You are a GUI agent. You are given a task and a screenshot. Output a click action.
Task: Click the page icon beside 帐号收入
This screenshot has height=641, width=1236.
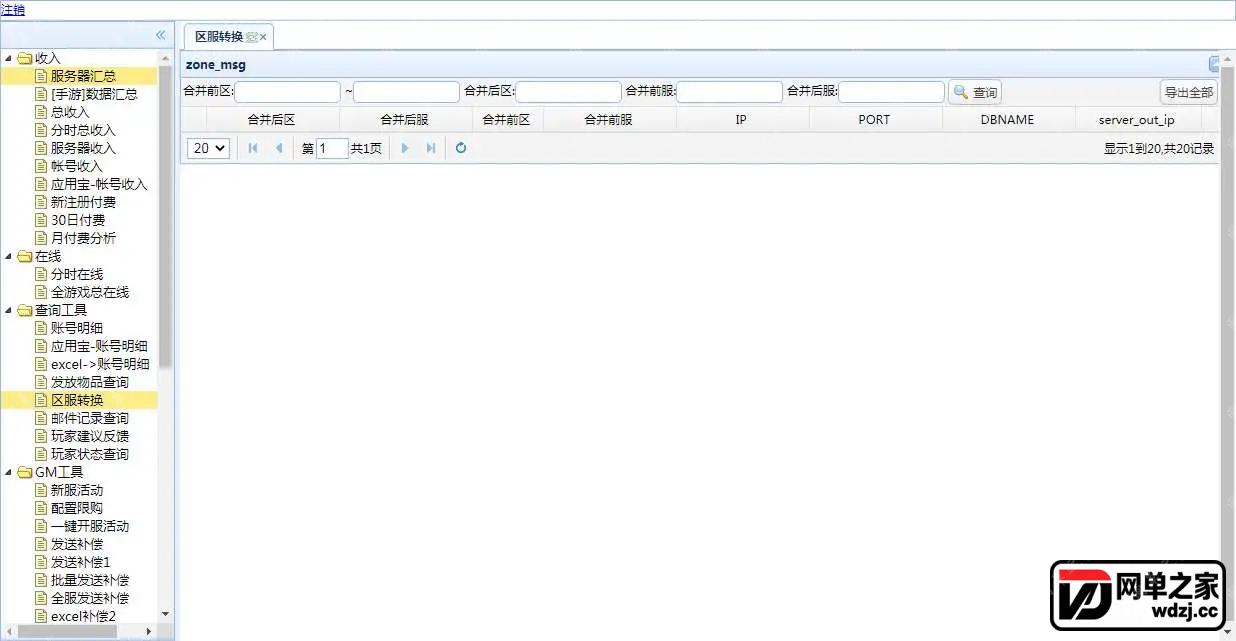click(x=41, y=166)
